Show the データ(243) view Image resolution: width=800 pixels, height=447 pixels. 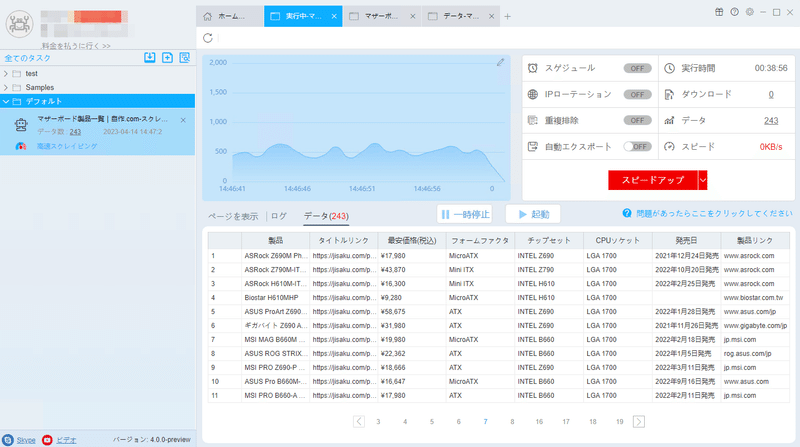[x=327, y=216]
